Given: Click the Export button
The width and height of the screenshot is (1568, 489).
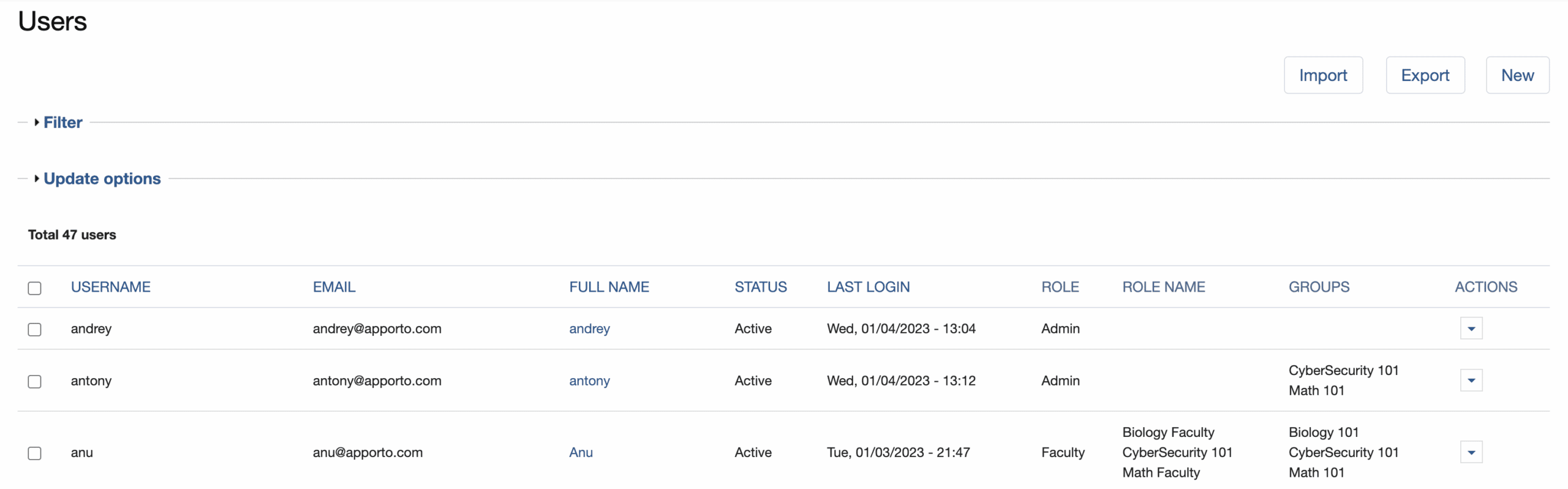Looking at the screenshot, I should tap(1425, 75).
